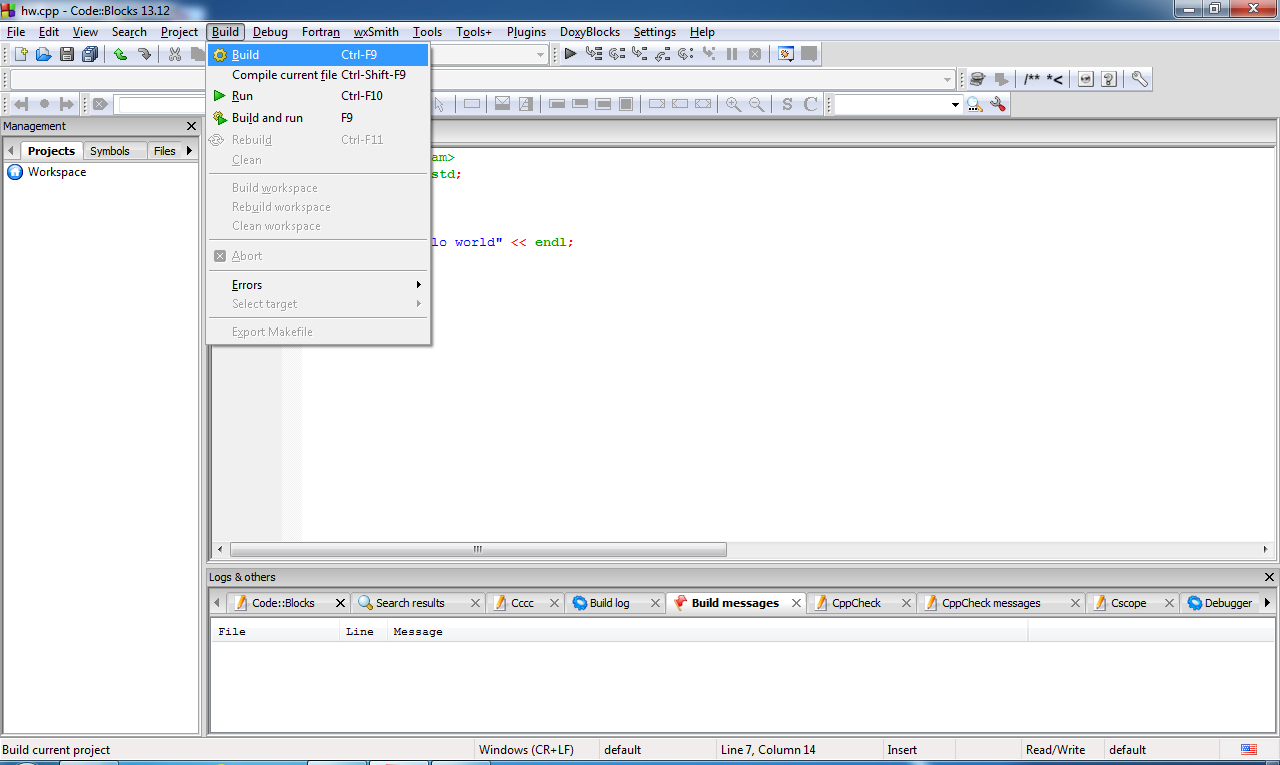Toggle source view S icon
Viewport: 1280px width, 765px height.
[x=787, y=104]
